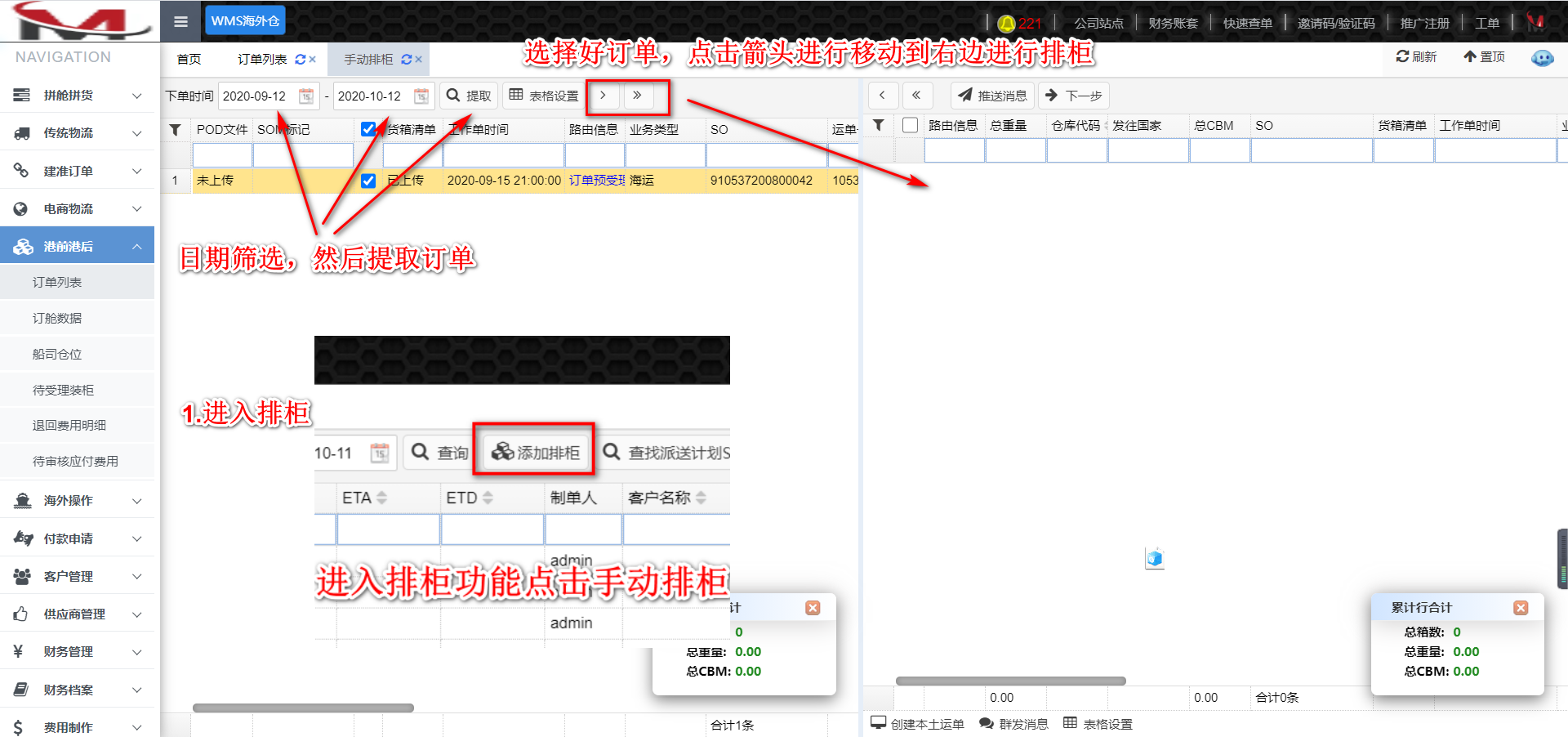This screenshot has width=1568, height=737.
Task: Open the 公司站点 link
Action: click(1098, 24)
